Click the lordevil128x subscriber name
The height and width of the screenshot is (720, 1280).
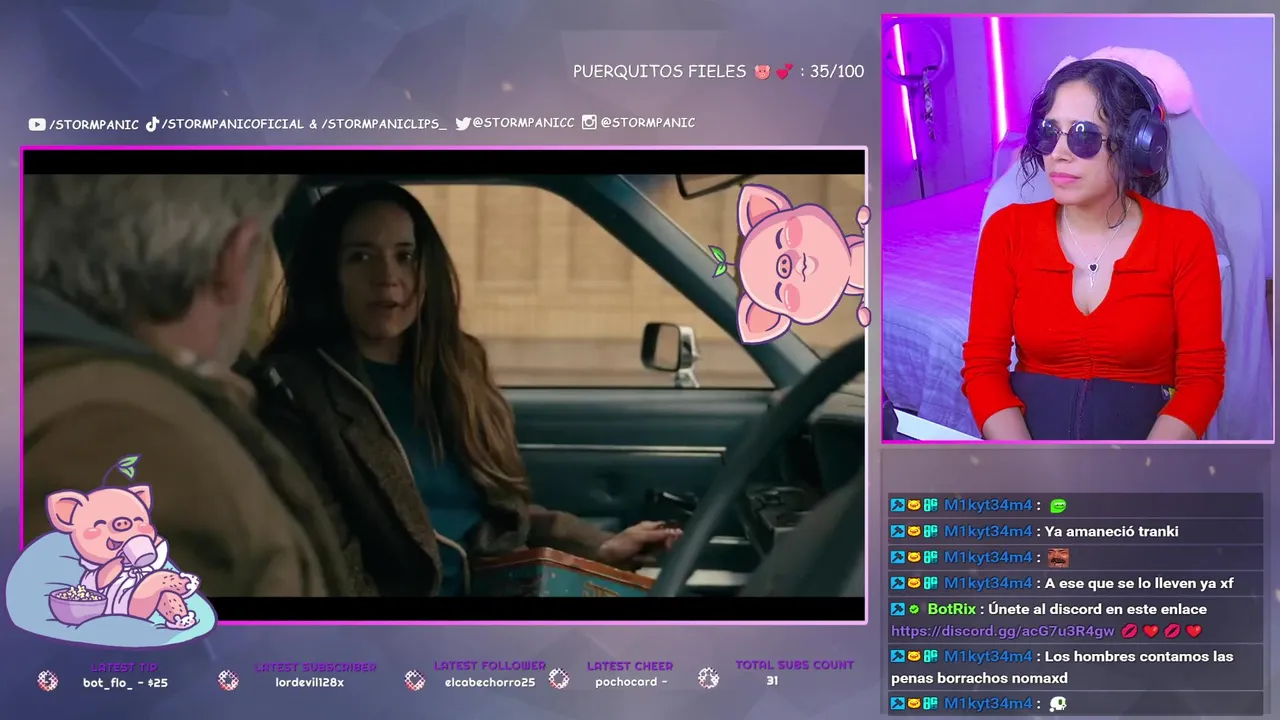pos(310,683)
